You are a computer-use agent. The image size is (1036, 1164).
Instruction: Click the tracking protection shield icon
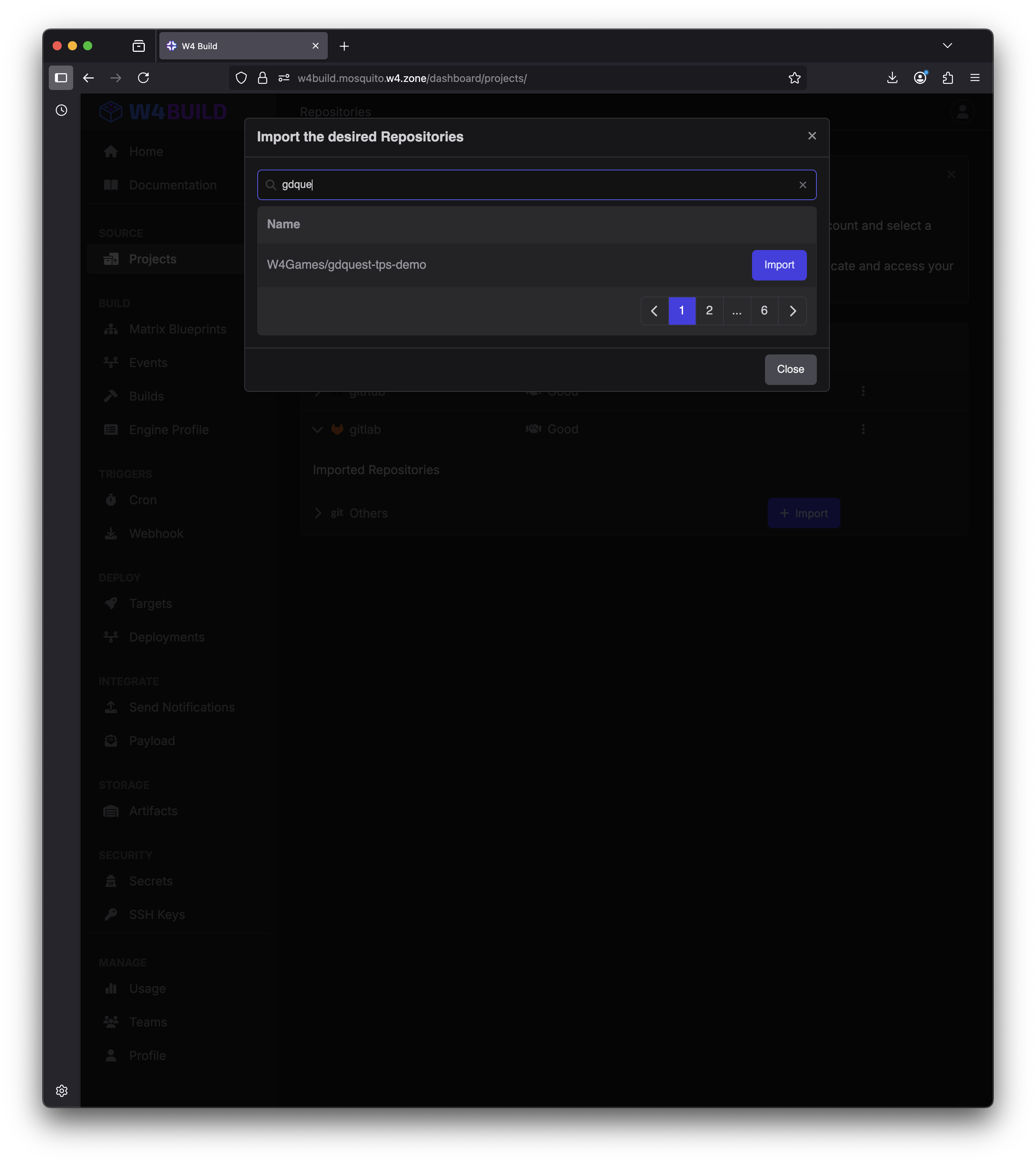[241, 78]
